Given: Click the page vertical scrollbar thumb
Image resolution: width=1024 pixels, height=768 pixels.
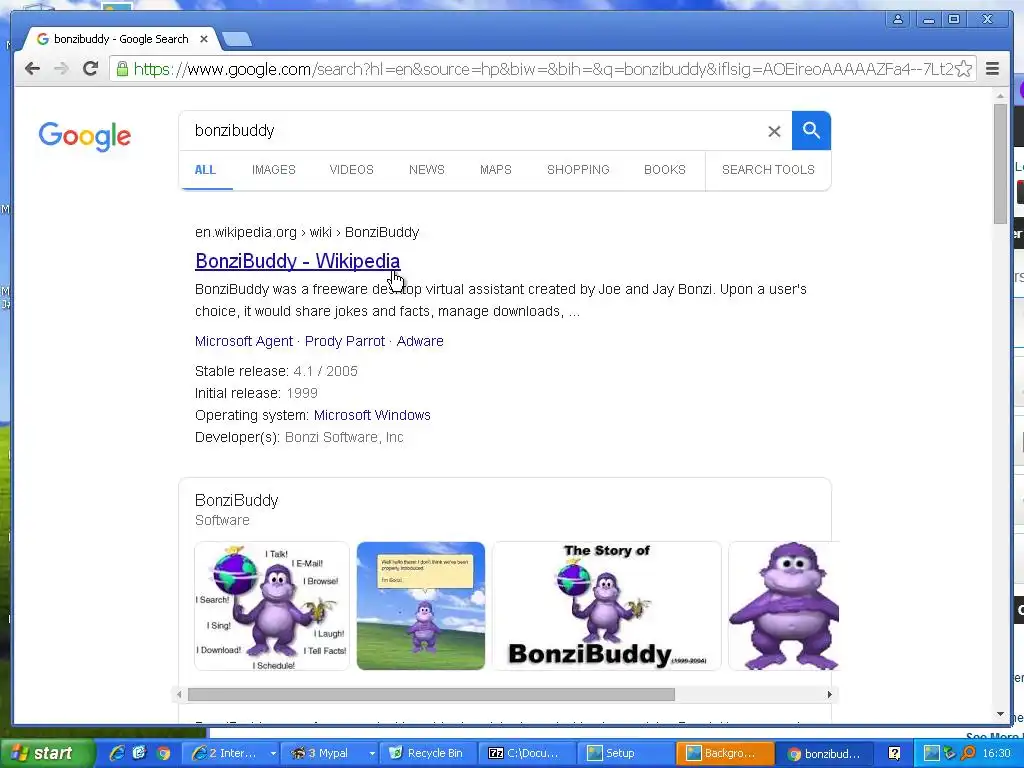Looking at the screenshot, I should coord(1000,163).
